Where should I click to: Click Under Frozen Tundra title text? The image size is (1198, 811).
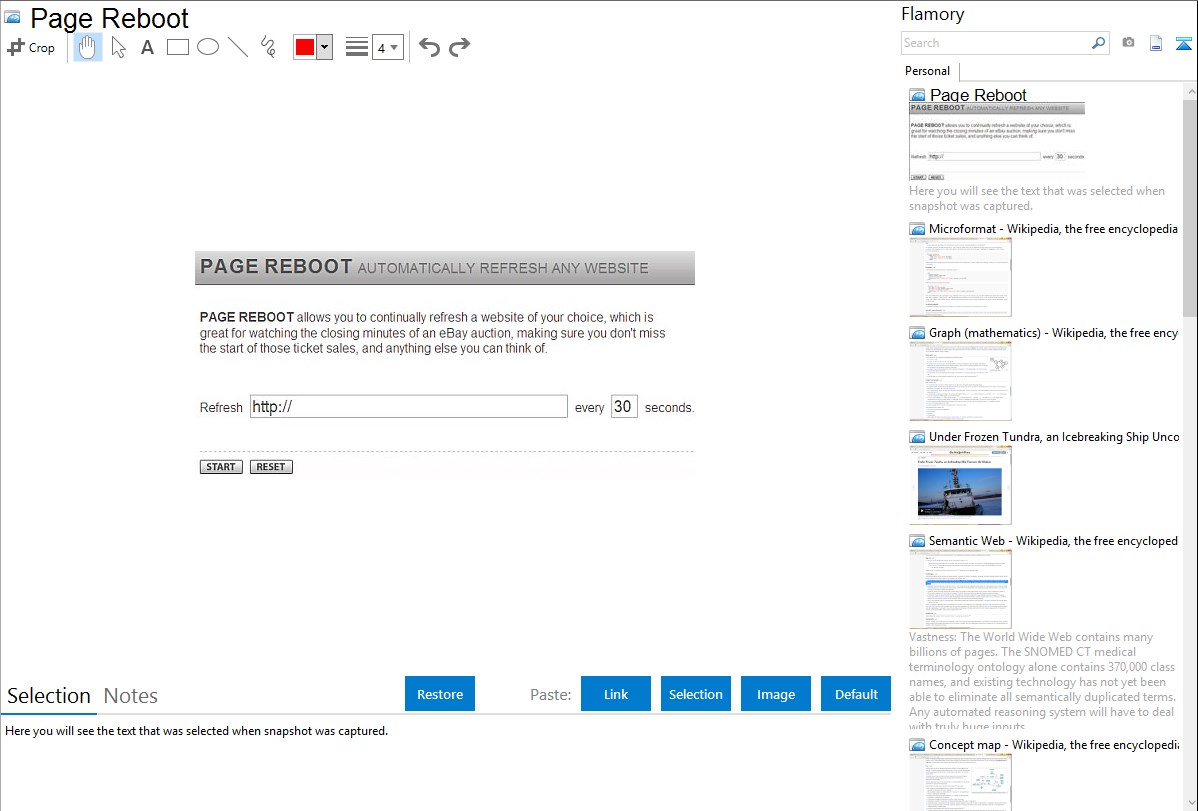click(1054, 436)
